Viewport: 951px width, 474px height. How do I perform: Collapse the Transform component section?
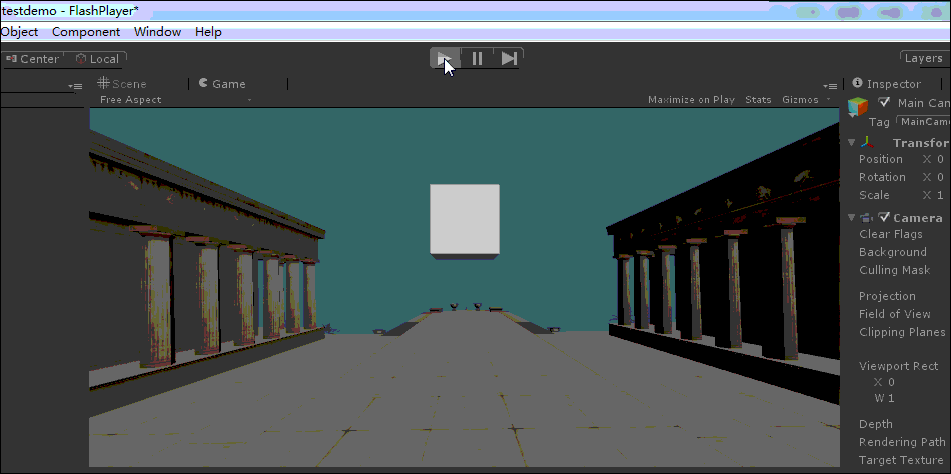tap(852, 143)
